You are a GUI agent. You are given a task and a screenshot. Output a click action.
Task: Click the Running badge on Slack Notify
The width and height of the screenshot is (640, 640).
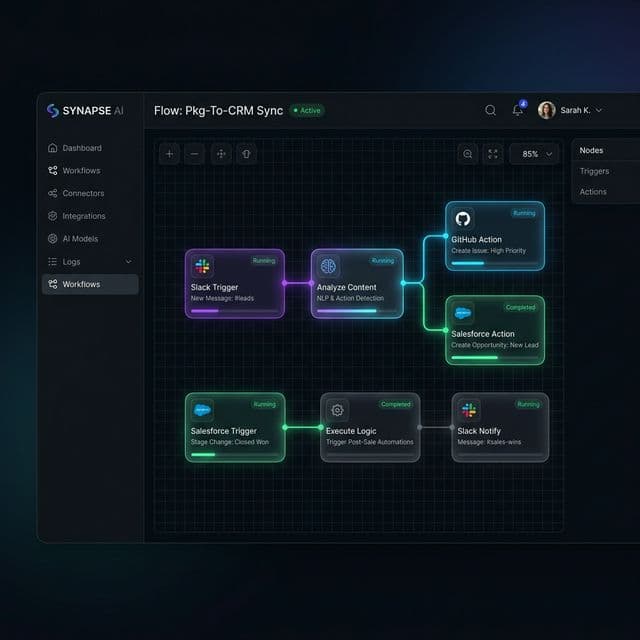[529, 404]
